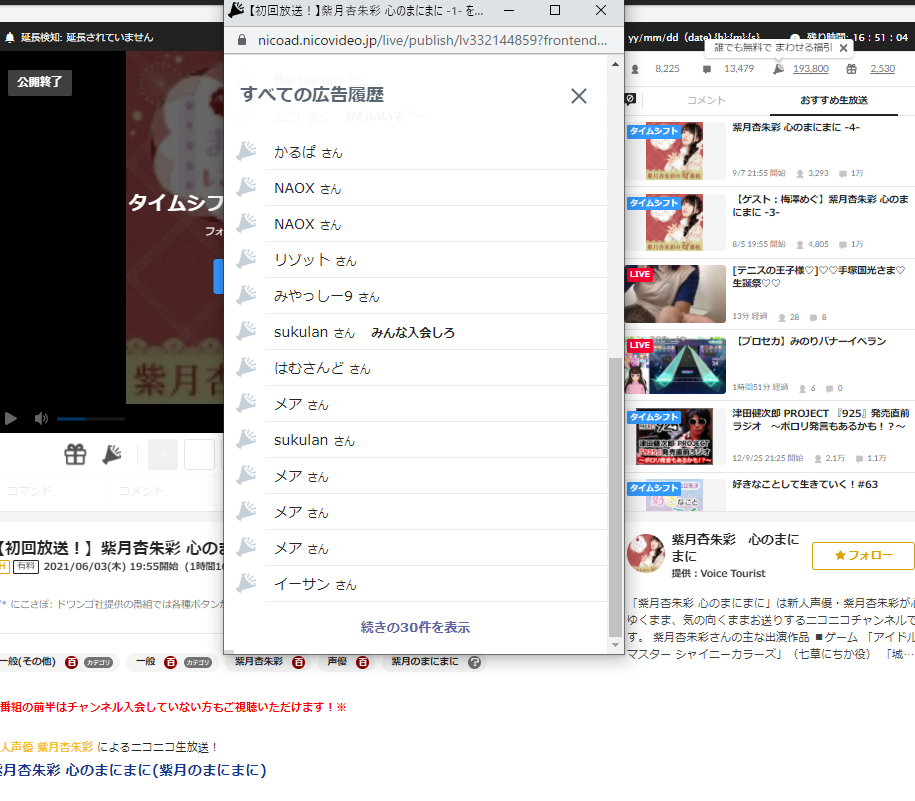Viewport: 915px width, 801px height.
Task: Open the 百 dictionary icon on 紫月杏朱彩 tag
Action: click(x=298, y=662)
